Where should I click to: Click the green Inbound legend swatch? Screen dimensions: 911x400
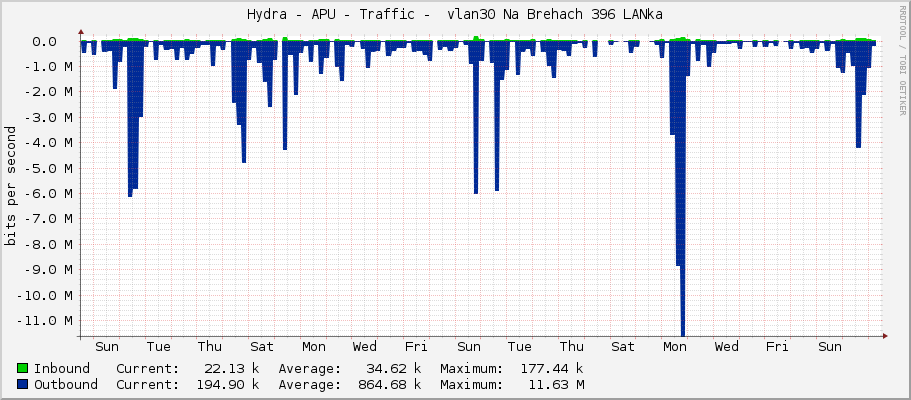(23, 368)
